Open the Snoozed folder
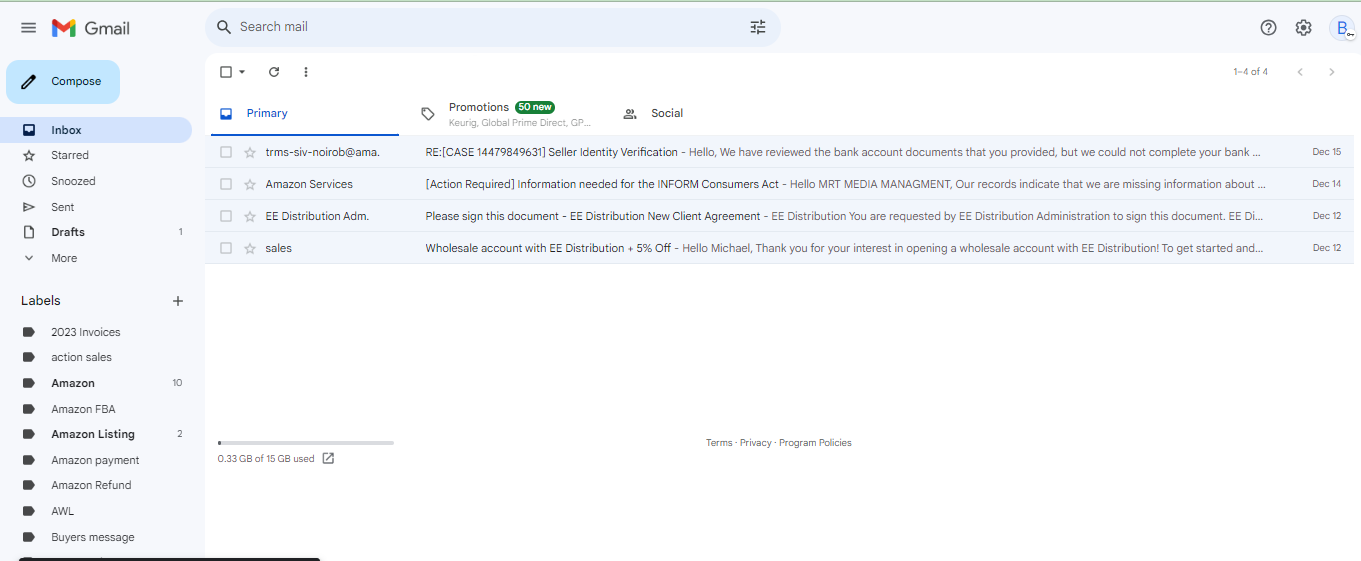 point(96,181)
